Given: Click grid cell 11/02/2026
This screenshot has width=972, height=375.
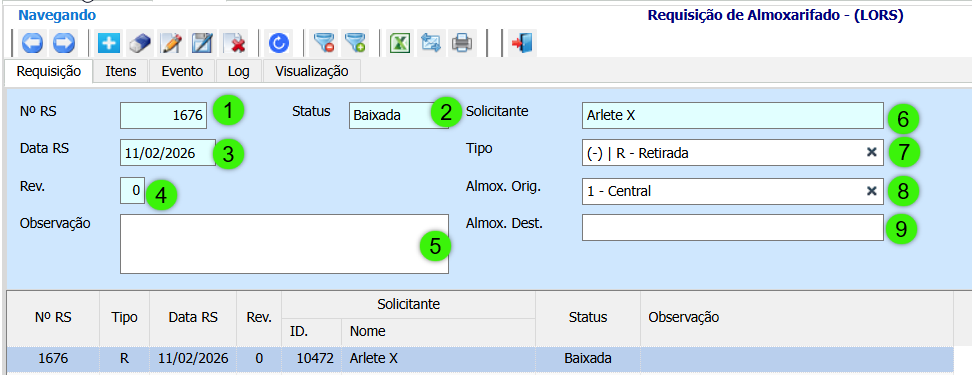Looking at the screenshot, I should [193, 358].
